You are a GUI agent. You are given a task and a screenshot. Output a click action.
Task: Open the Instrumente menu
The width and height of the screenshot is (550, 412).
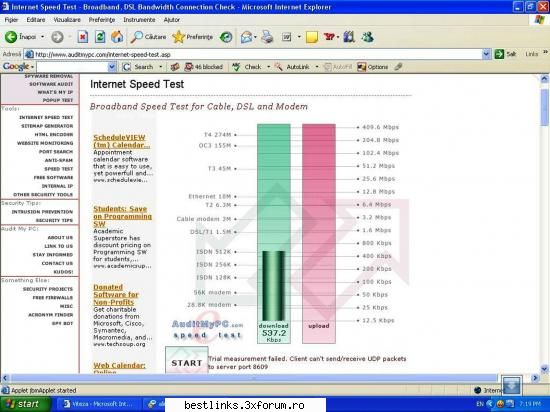139,20
